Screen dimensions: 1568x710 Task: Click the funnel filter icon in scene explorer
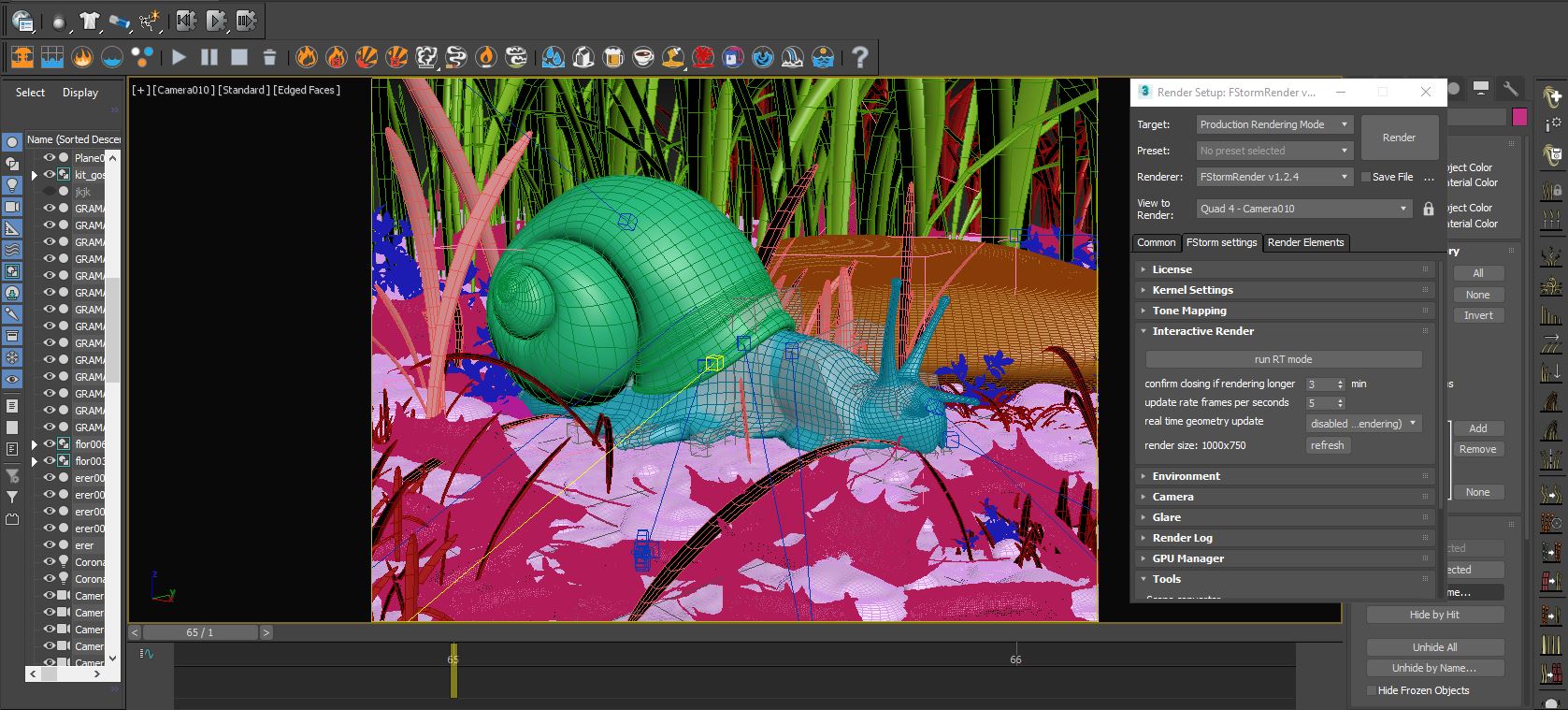click(12, 498)
